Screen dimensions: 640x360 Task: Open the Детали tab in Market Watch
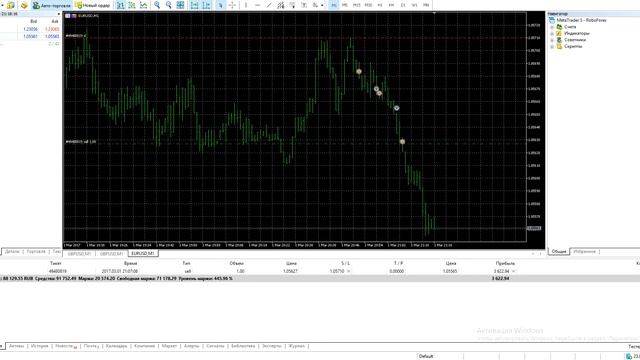[12, 251]
